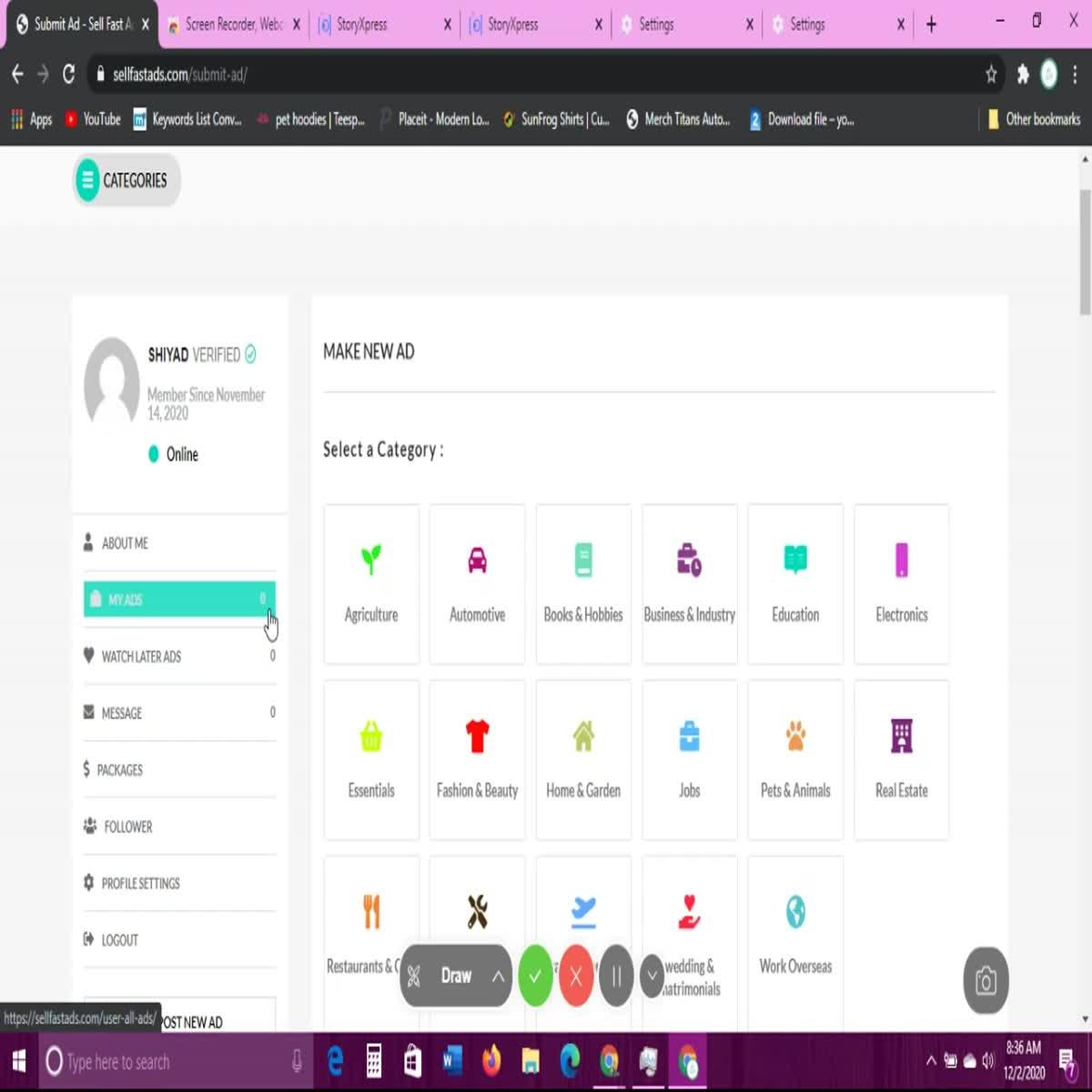Expand the Draw tools chevron
The image size is (1092, 1092).
[x=497, y=976]
